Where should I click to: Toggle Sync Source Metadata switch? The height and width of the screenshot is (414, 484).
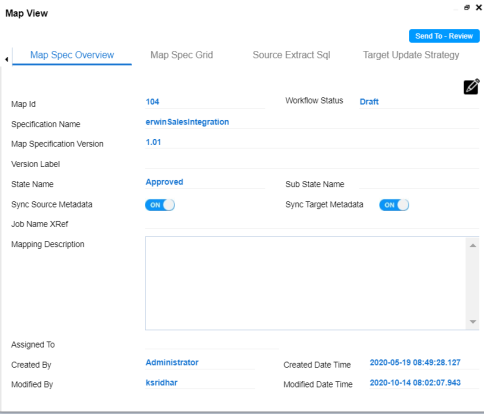(x=160, y=205)
